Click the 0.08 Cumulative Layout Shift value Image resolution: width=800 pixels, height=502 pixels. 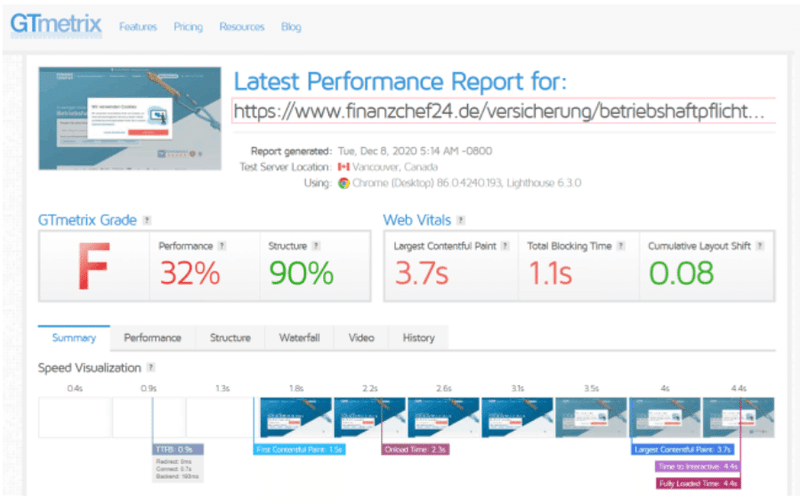pos(681,273)
